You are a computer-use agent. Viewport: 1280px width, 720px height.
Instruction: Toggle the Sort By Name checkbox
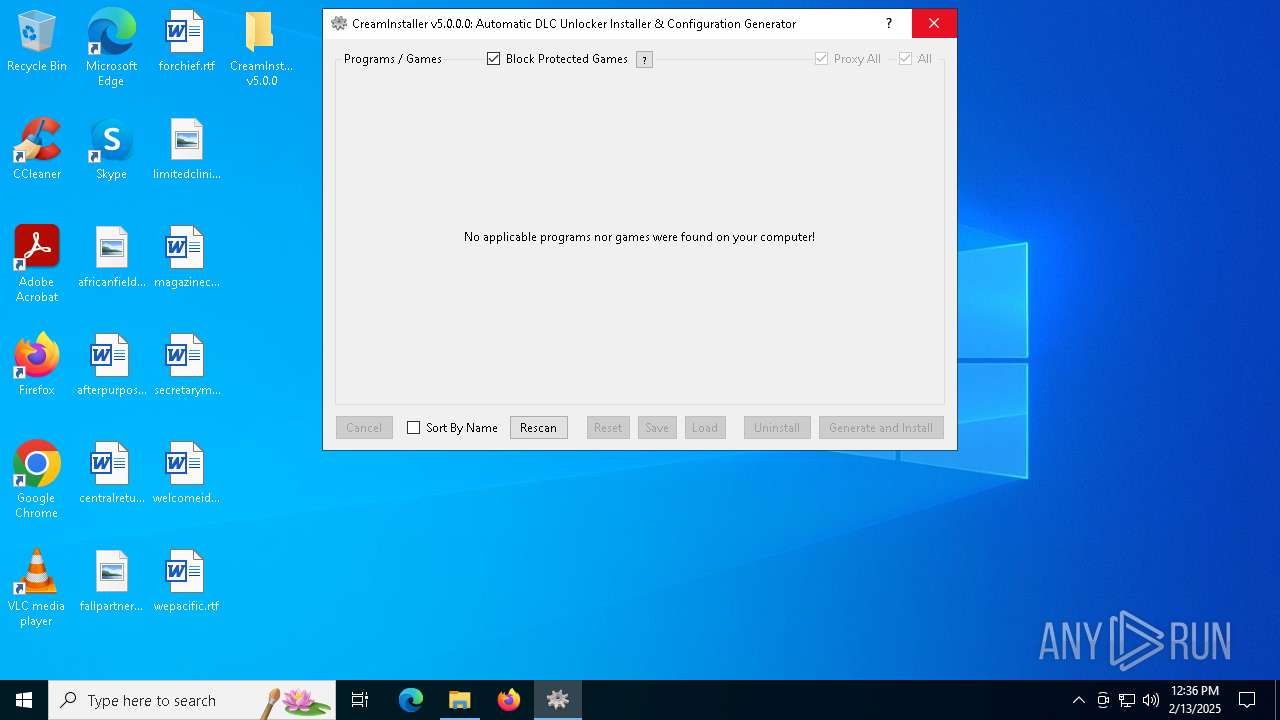(x=413, y=428)
